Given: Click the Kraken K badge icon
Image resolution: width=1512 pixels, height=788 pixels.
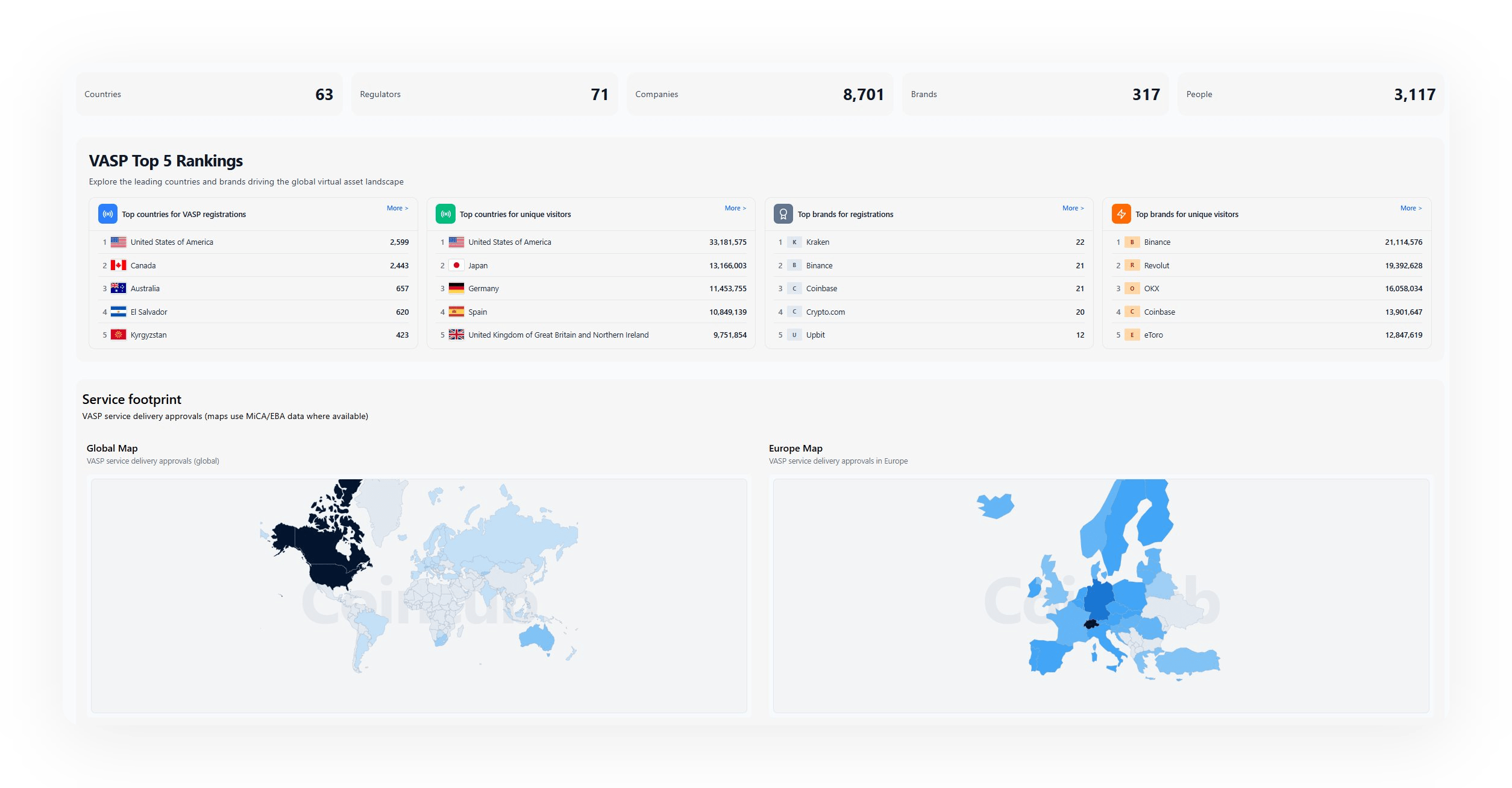Looking at the screenshot, I should coord(794,242).
